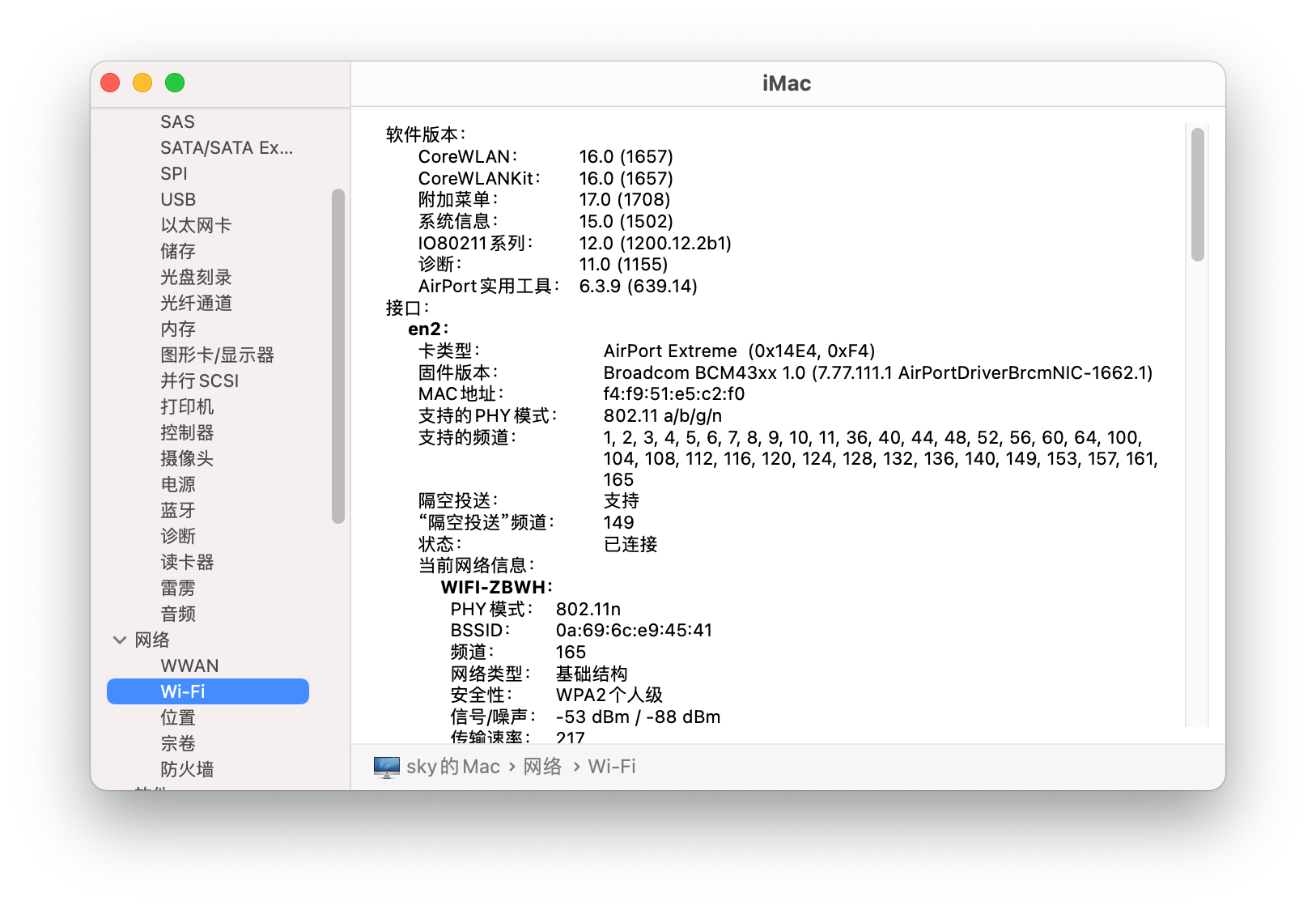Click the content pane vertical scrollbar
The image size is (1316, 910).
(x=1198, y=194)
